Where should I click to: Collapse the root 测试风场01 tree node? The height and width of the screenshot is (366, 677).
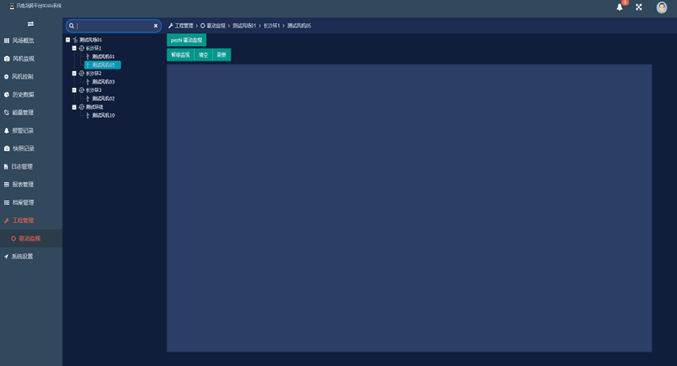68,40
